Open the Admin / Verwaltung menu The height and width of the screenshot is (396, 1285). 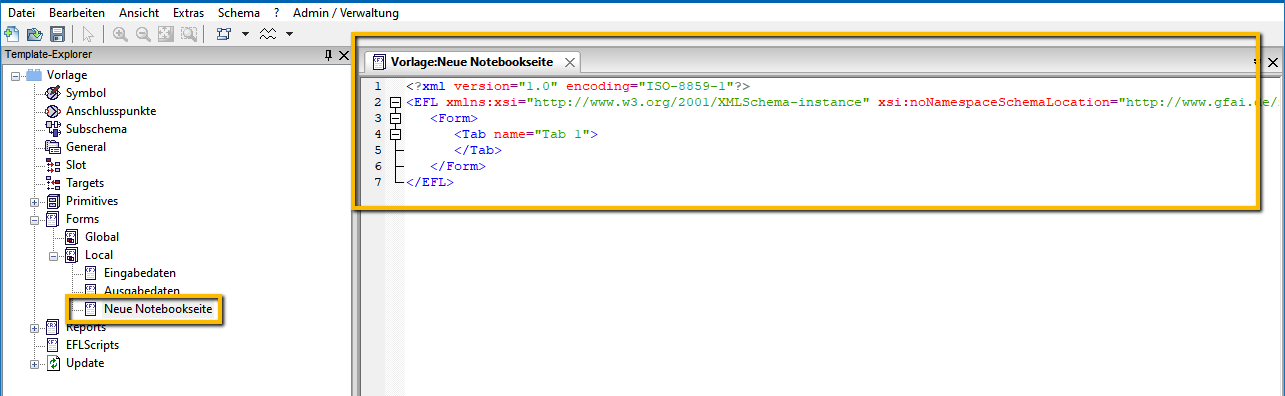346,13
